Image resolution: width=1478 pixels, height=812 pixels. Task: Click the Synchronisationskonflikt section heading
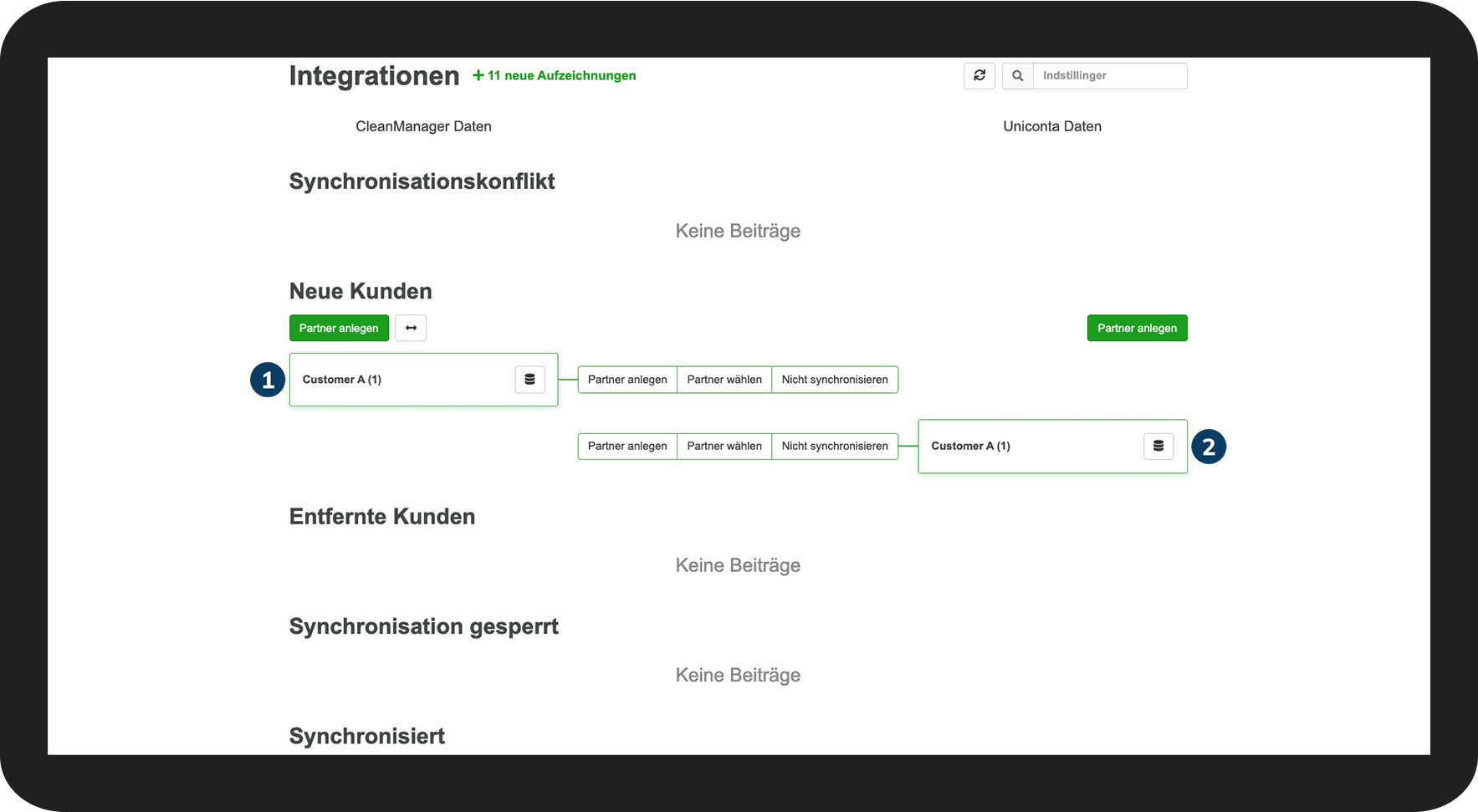(422, 181)
